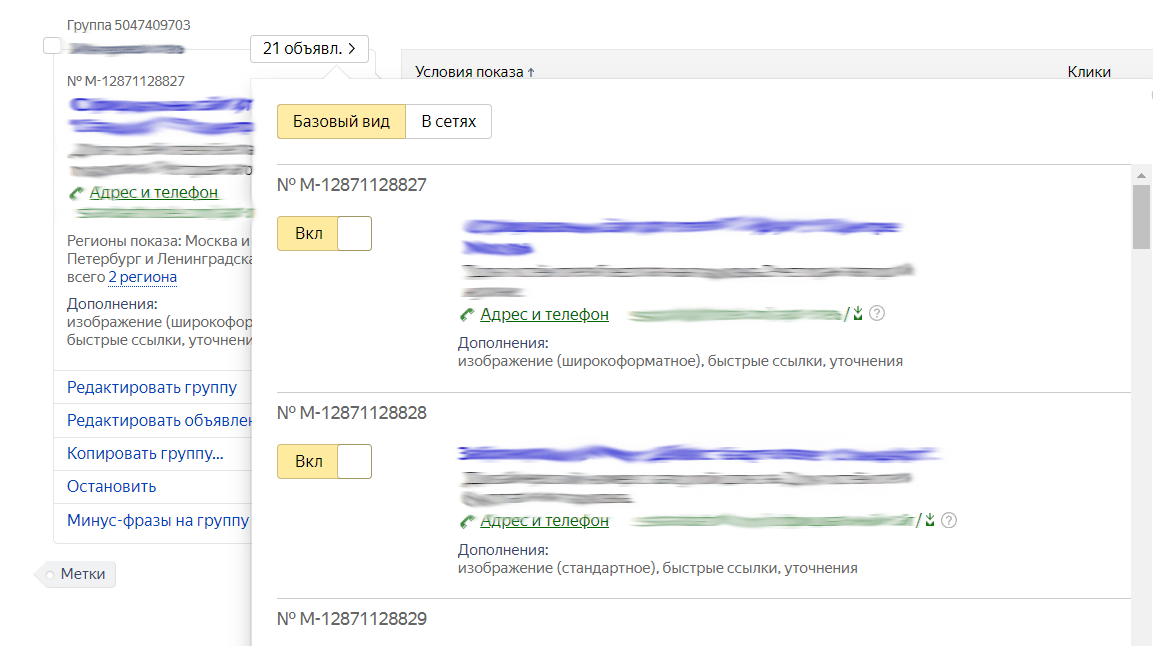Click the Остановить link

pyautogui.click(x=112, y=487)
